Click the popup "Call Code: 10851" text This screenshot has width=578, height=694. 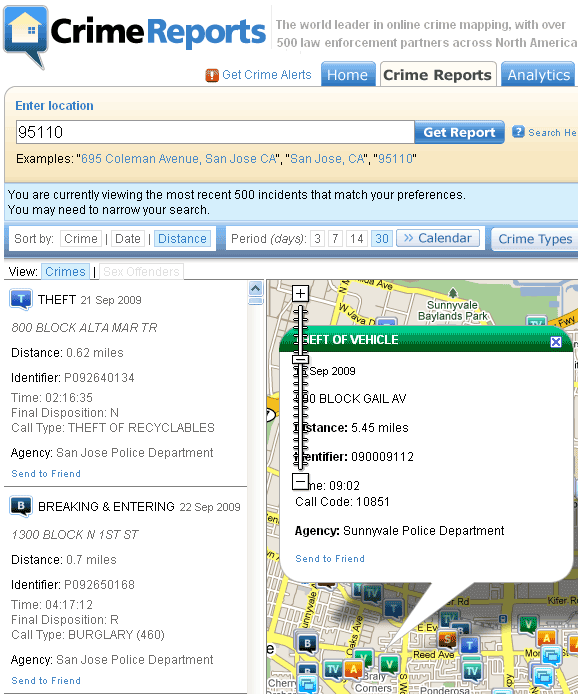click(343, 501)
